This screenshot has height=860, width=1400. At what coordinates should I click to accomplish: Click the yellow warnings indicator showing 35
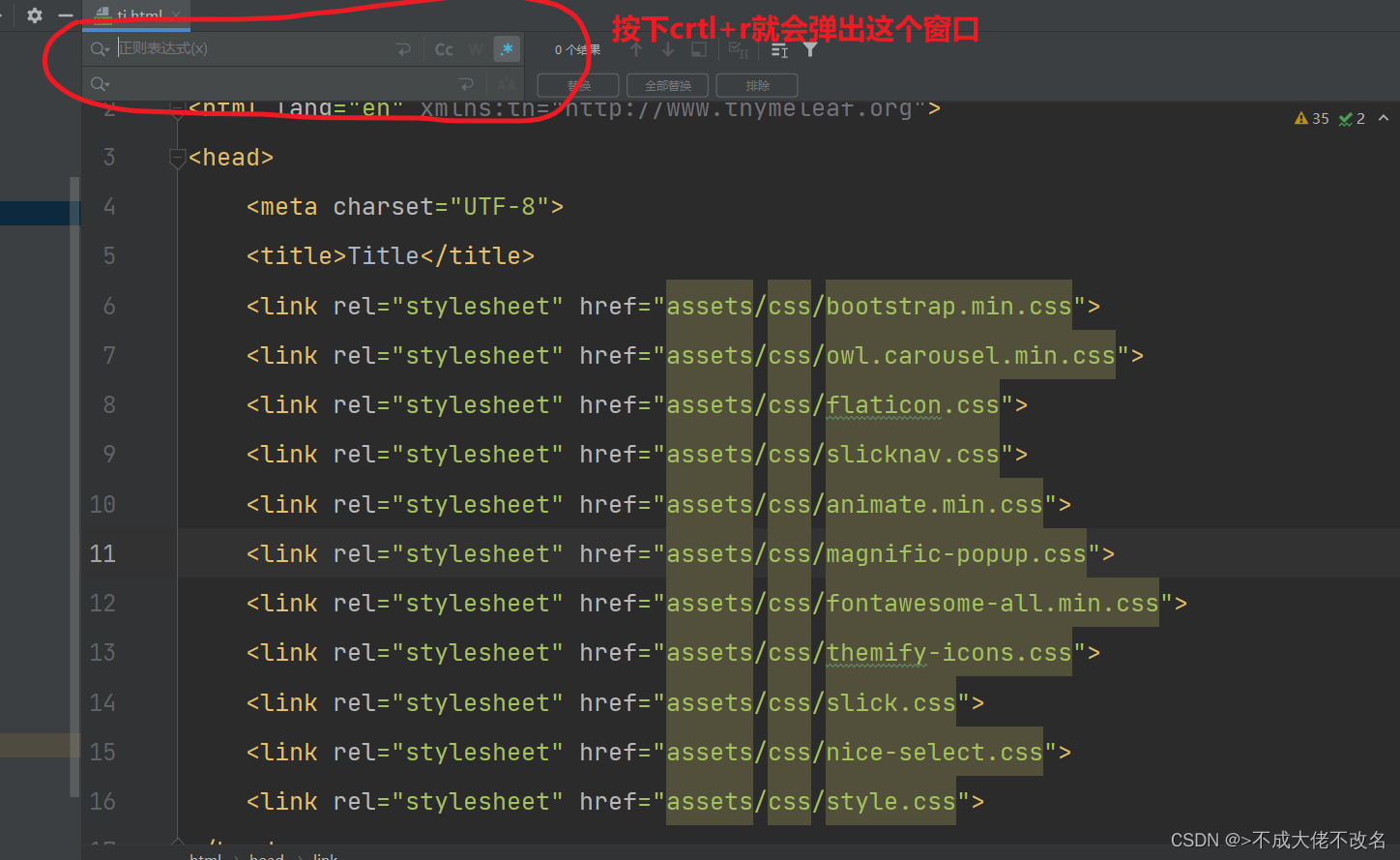coord(1312,118)
